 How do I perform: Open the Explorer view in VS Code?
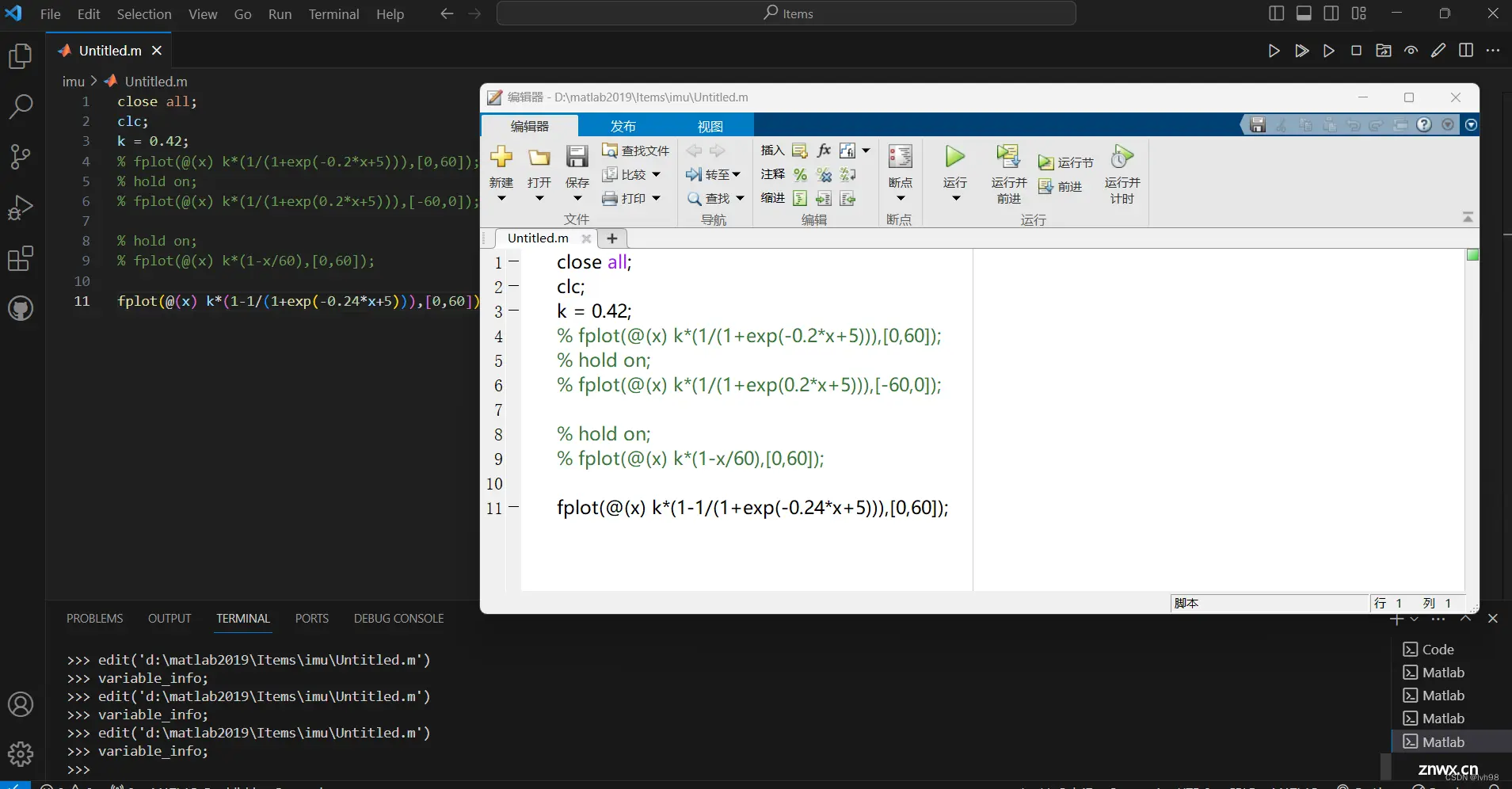[x=21, y=56]
